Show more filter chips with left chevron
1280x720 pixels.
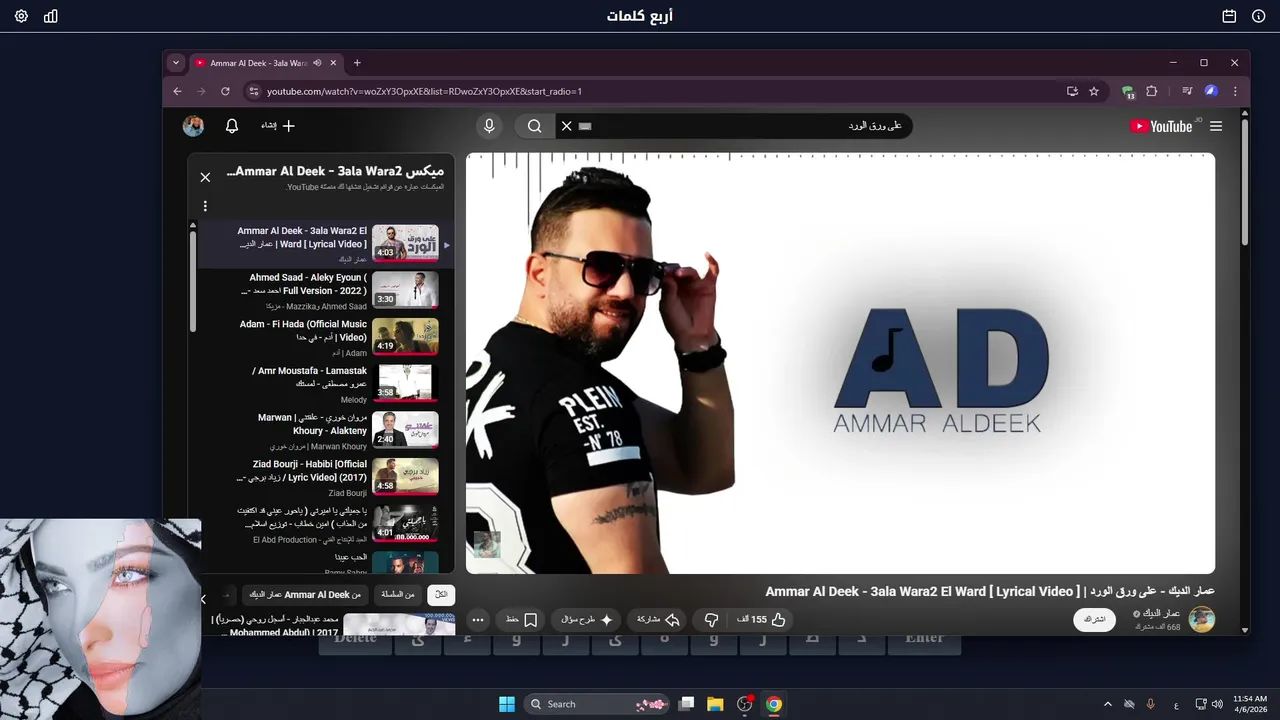point(203,599)
